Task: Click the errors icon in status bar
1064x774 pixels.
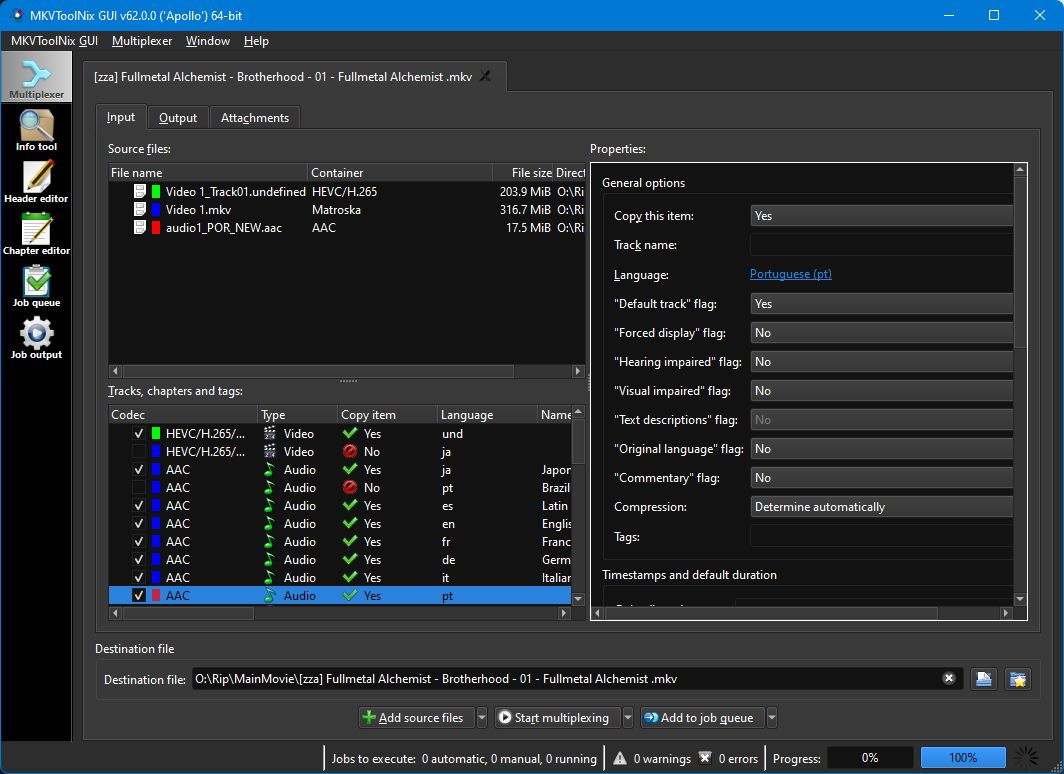Action: click(x=705, y=758)
